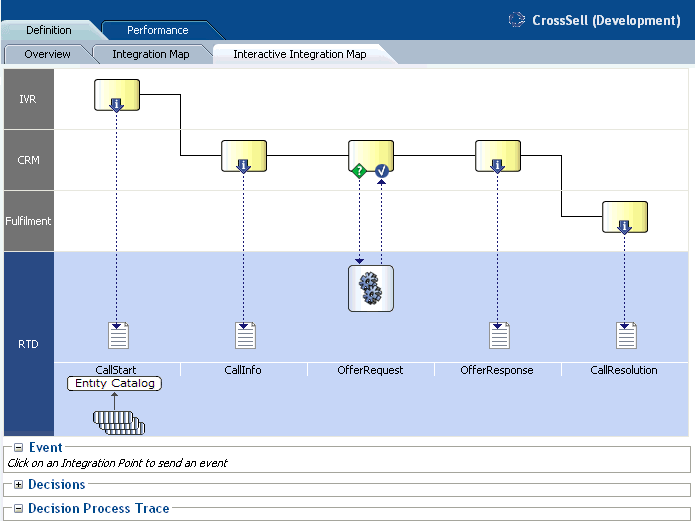Click the OfferRequest label

(x=370, y=370)
